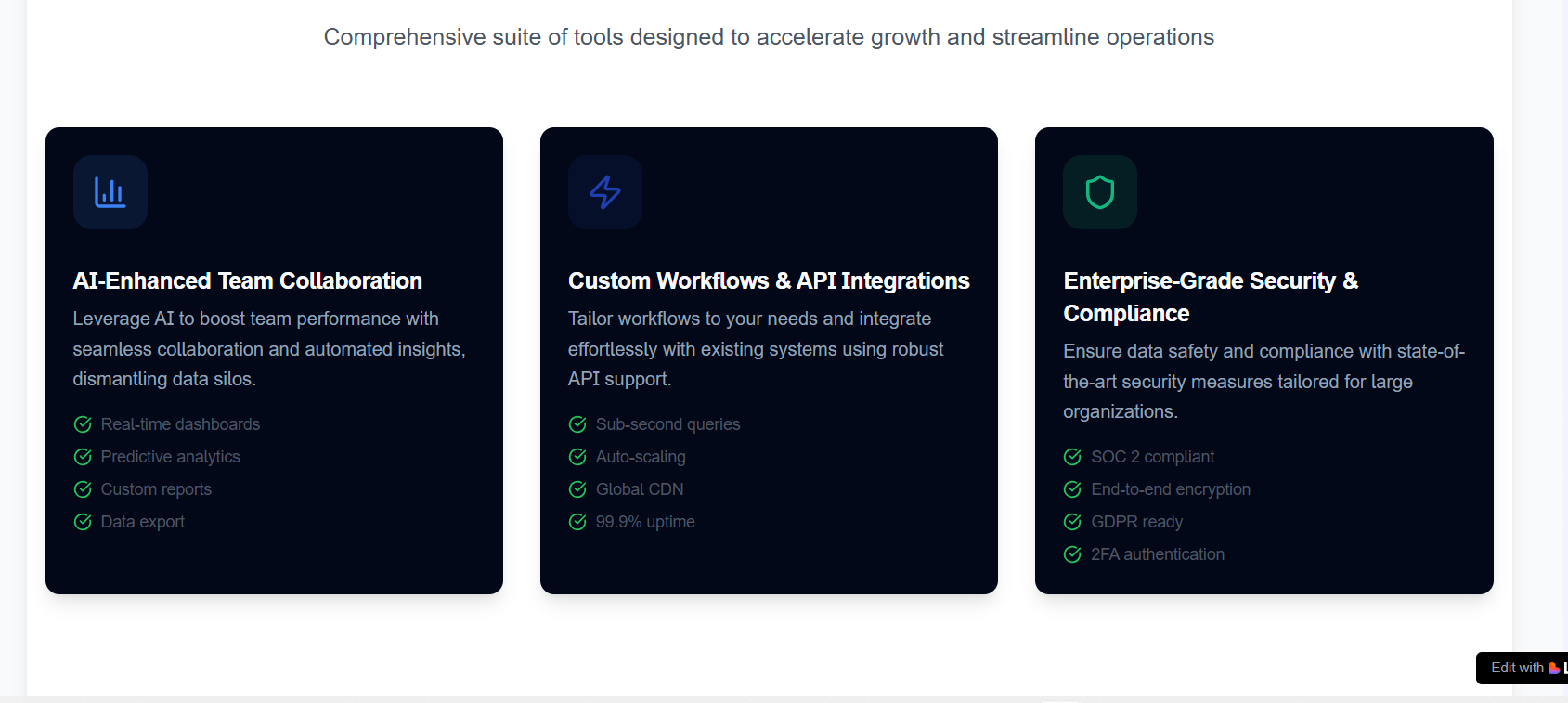Select the Enterprise-Grade Security & Compliance heading
The height and width of the screenshot is (703, 1568).
click(1211, 297)
